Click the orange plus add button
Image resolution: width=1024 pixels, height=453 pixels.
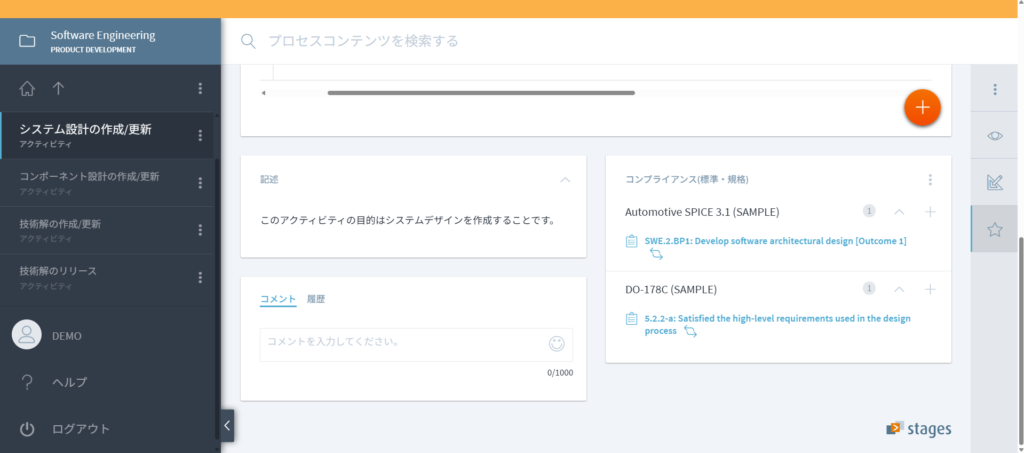[x=922, y=107]
